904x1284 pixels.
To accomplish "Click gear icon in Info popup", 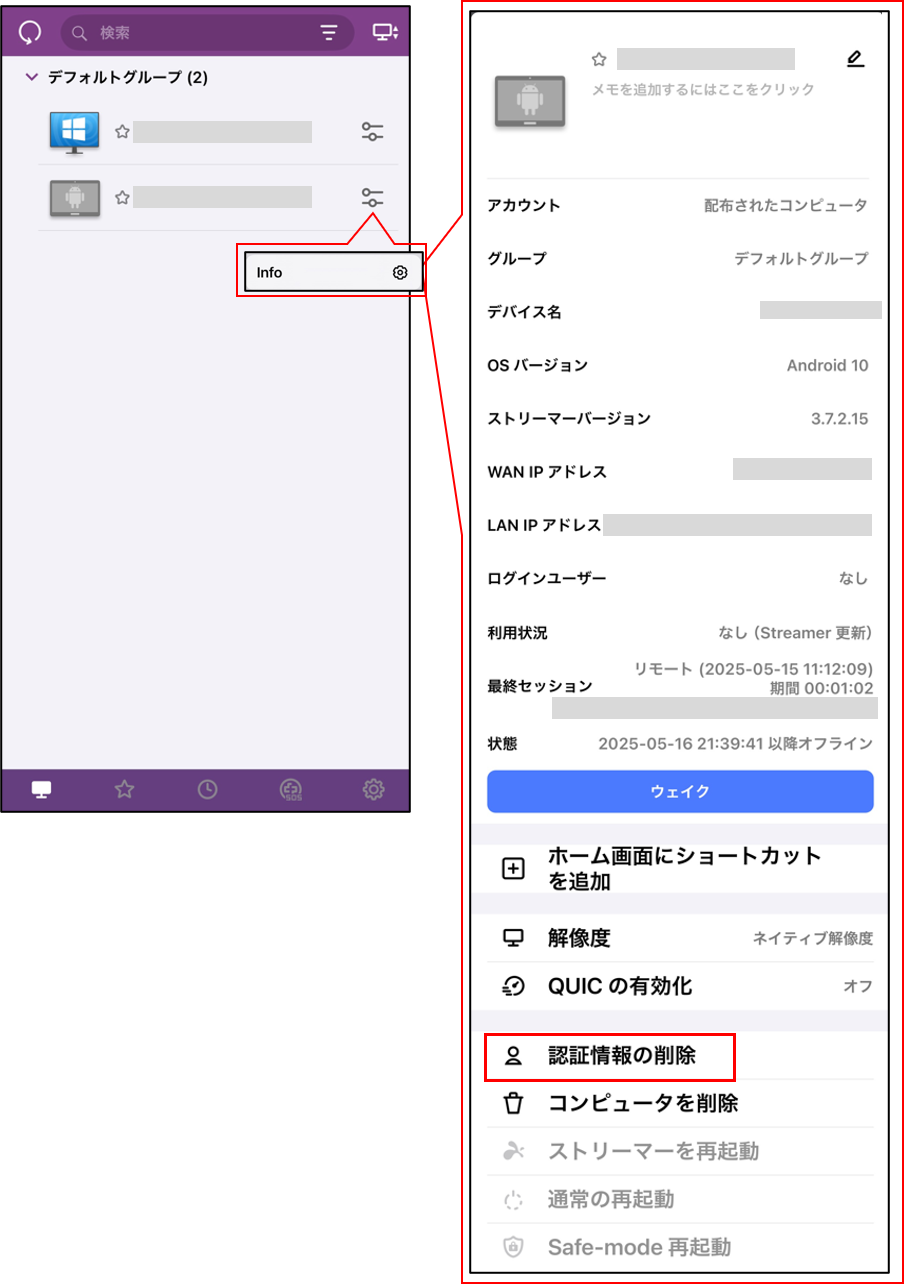I will 400,272.
